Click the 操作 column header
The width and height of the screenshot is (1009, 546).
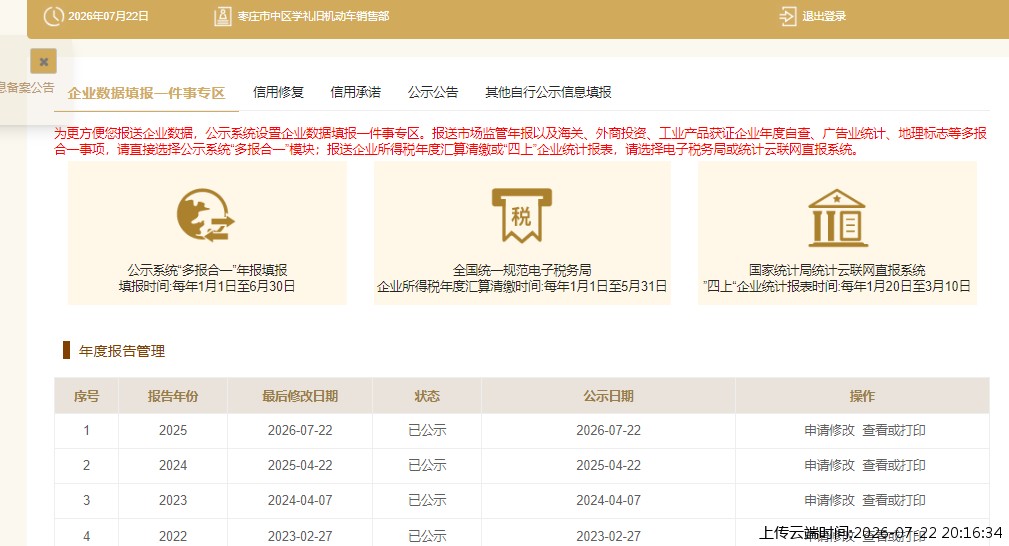[862, 396]
